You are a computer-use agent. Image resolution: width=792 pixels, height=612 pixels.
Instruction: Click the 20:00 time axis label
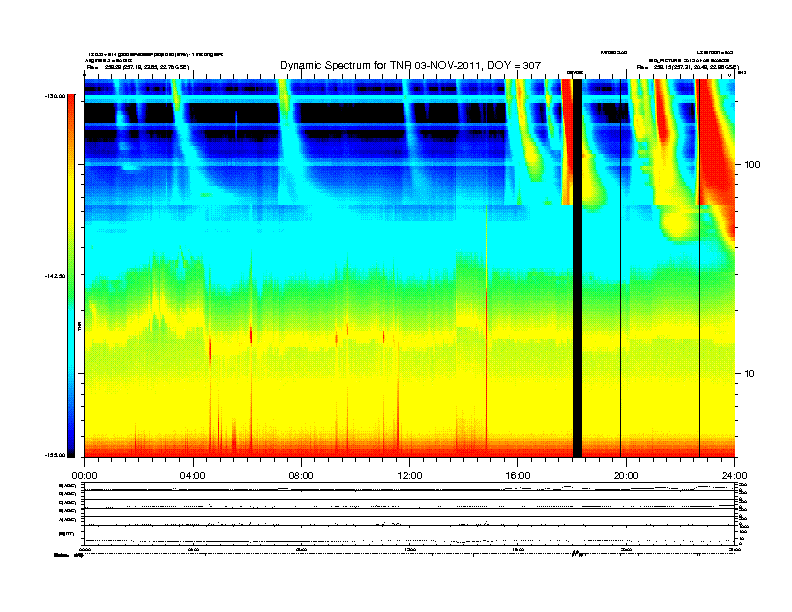pyautogui.click(x=626, y=476)
